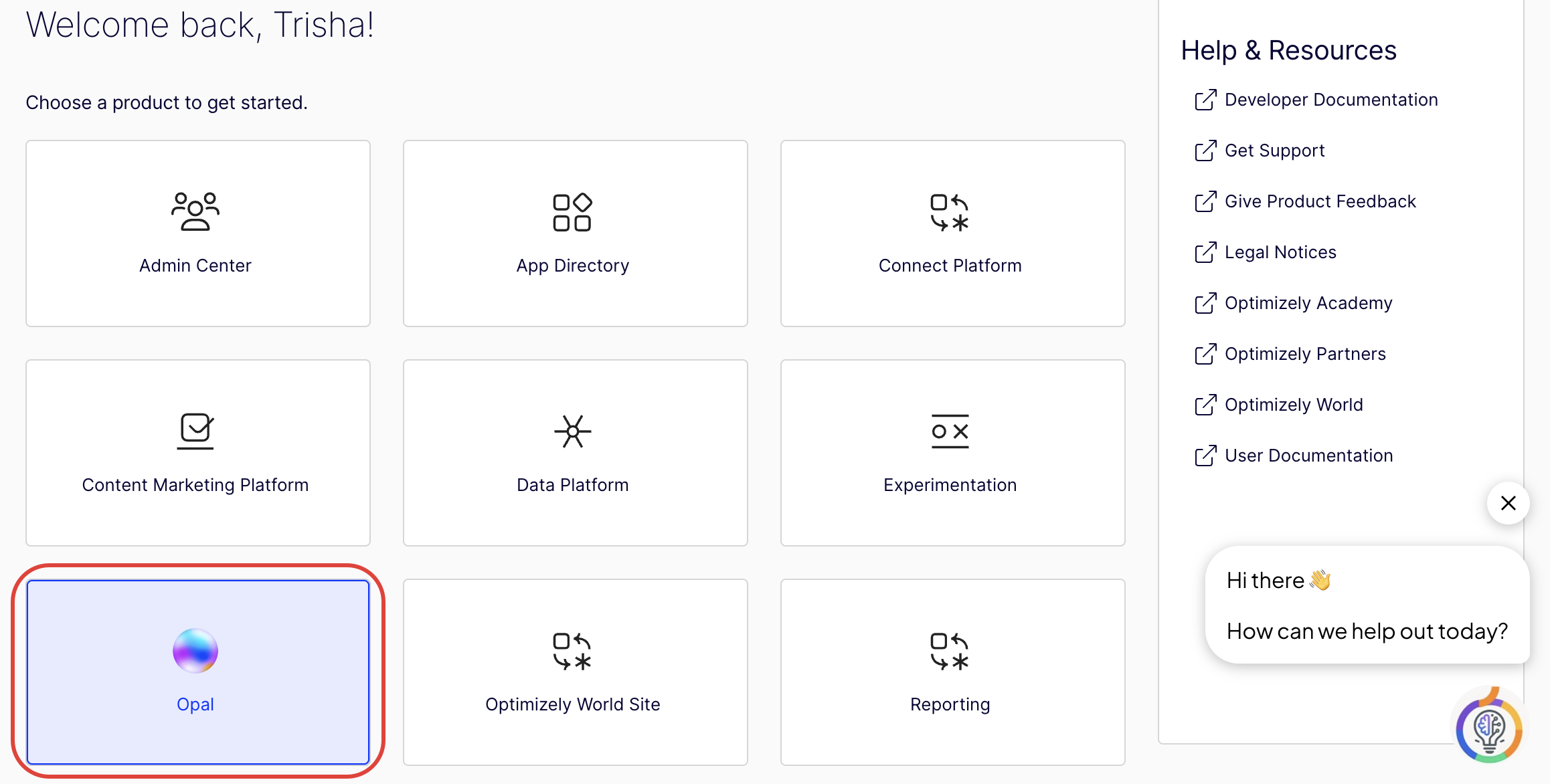
Task: Open the Optimizely World link
Action: point(1294,405)
